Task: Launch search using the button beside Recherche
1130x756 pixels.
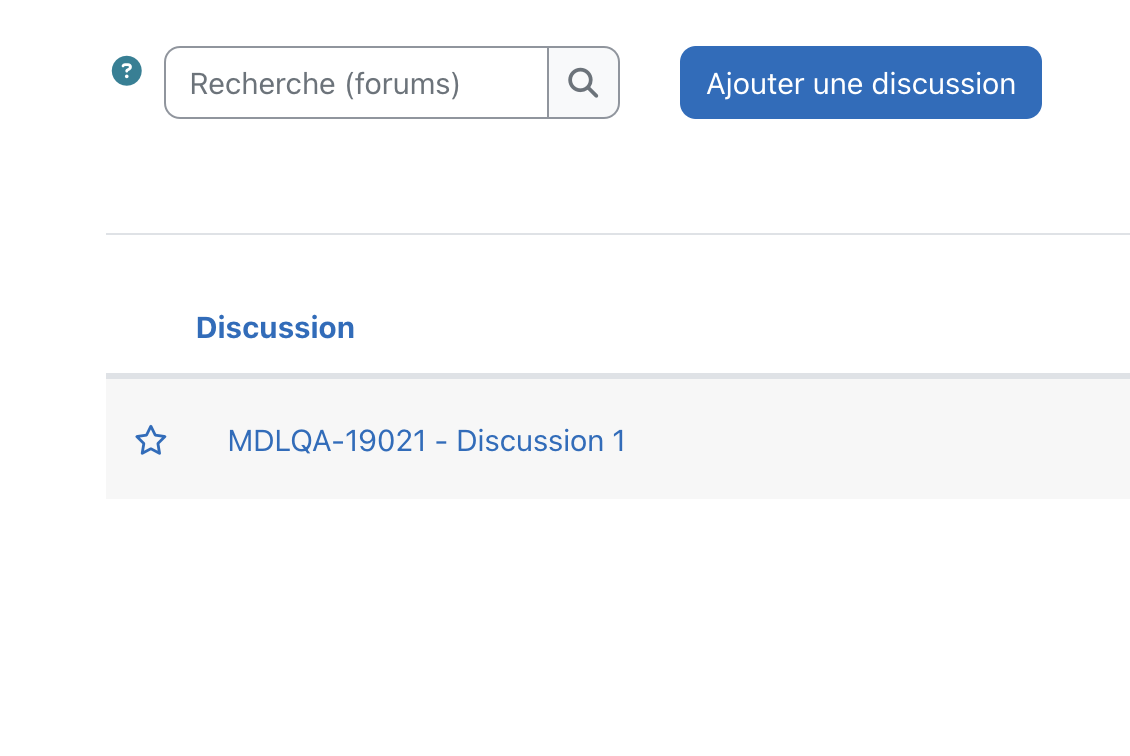Action: (x=583, y=83)
